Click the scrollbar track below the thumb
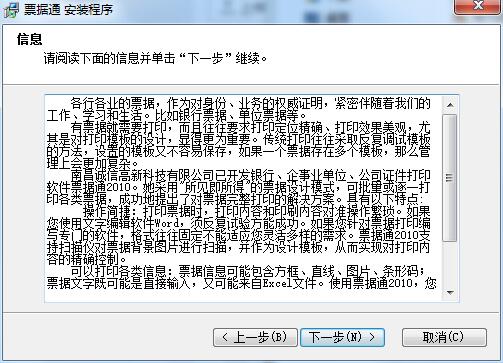 click(450, 263)
